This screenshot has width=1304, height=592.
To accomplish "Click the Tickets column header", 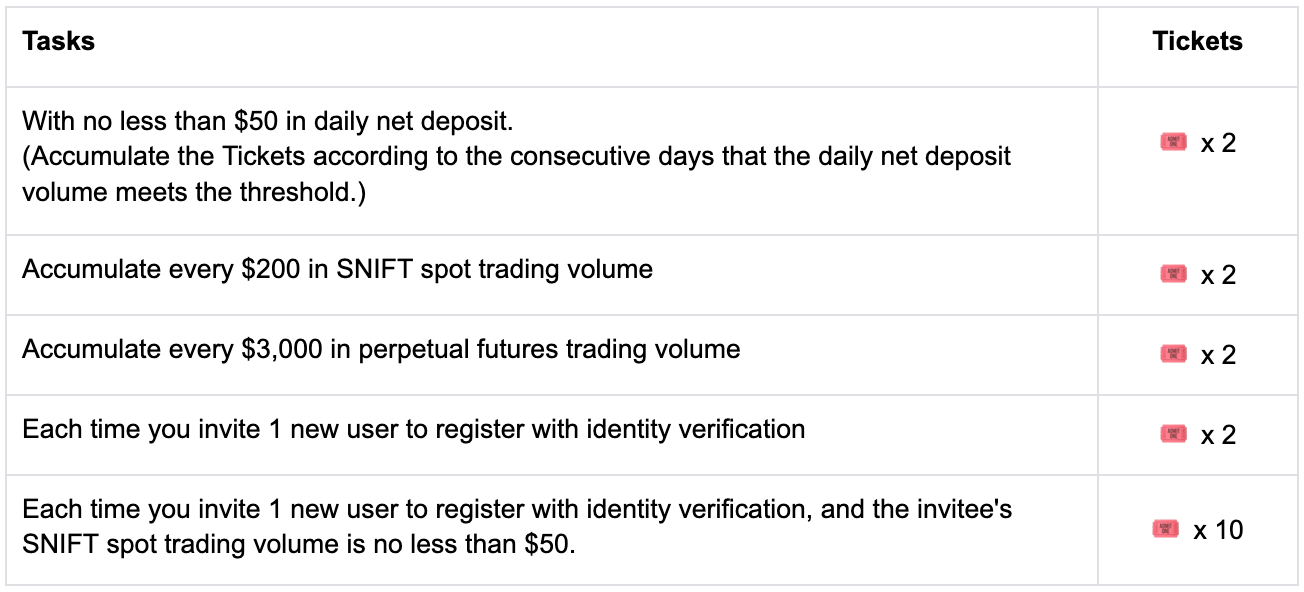I will tap(1197, 42).
